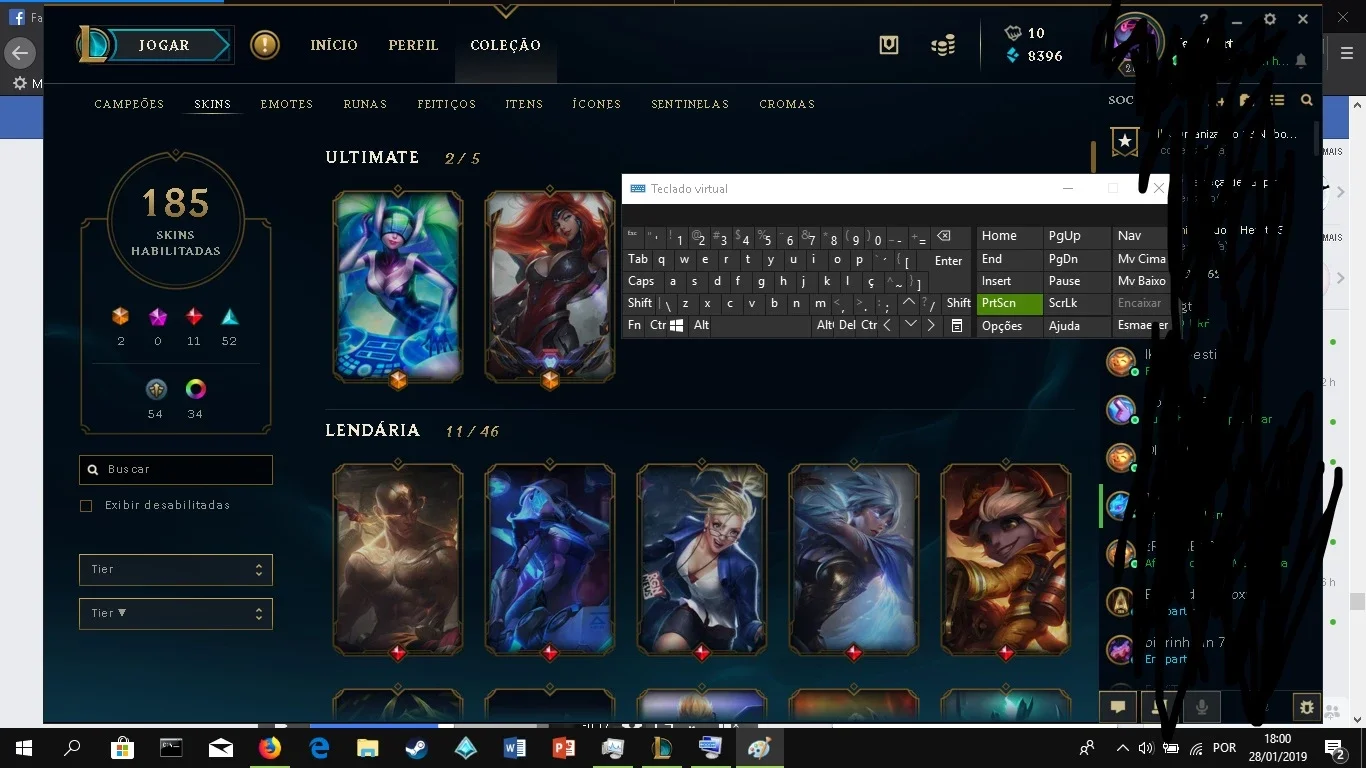Screen dimensions: 1366x768
Task: Select the DJ Sona ultimate skin card
Action: click(x=398, y=287)
